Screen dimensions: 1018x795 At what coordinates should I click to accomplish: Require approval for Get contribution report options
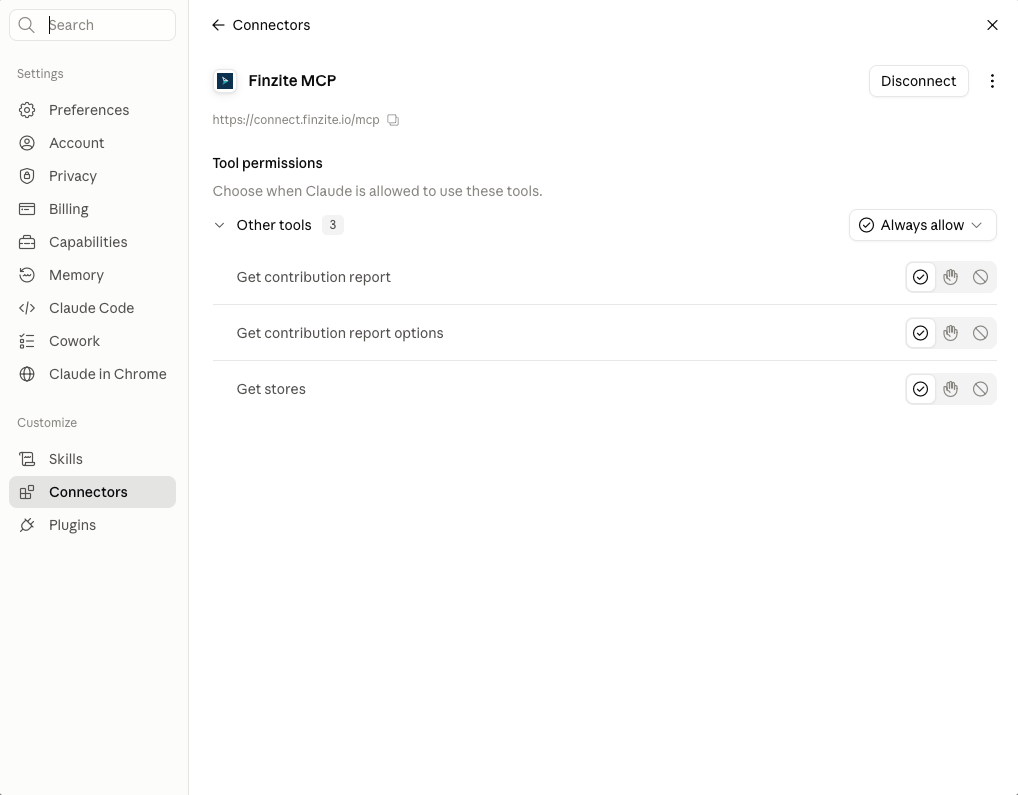(950, 333)
